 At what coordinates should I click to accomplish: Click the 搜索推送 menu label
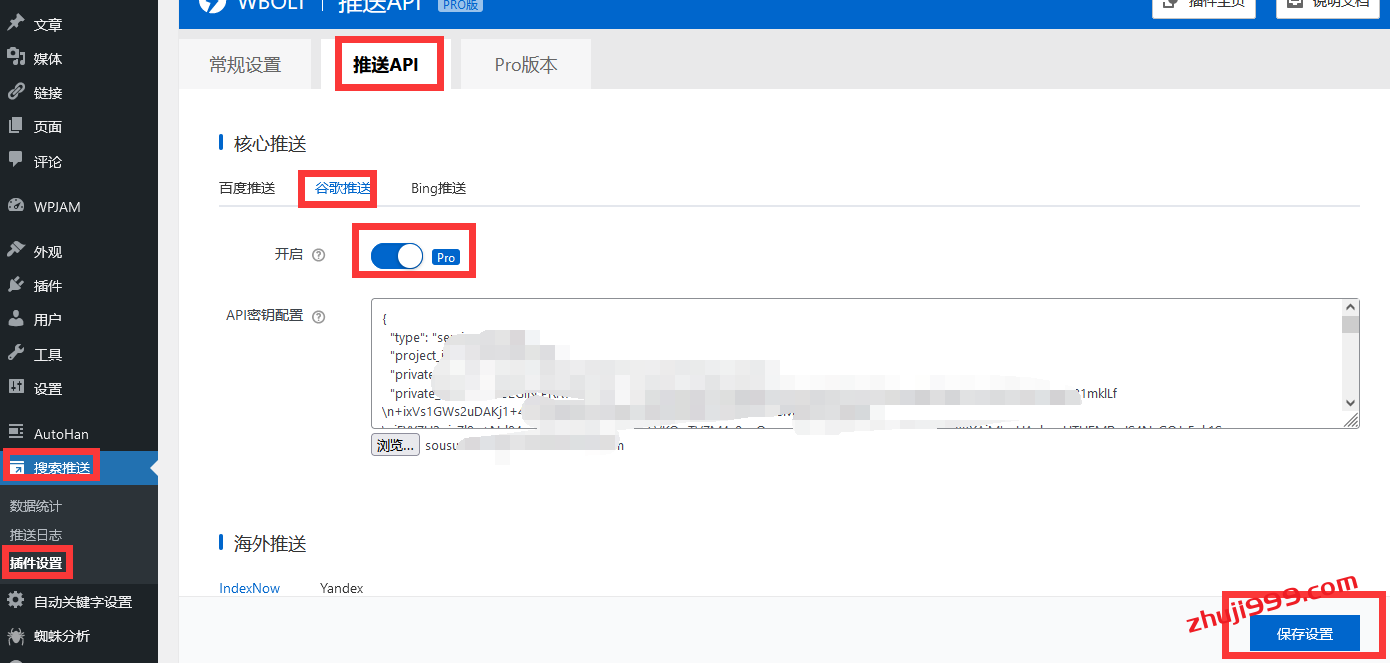62,468
